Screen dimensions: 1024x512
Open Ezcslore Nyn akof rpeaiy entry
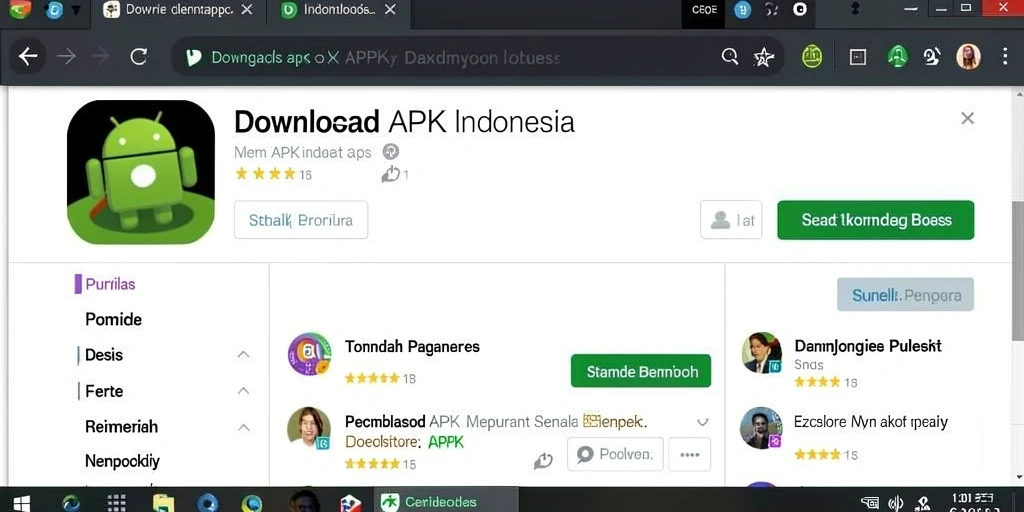pos(871,422)
